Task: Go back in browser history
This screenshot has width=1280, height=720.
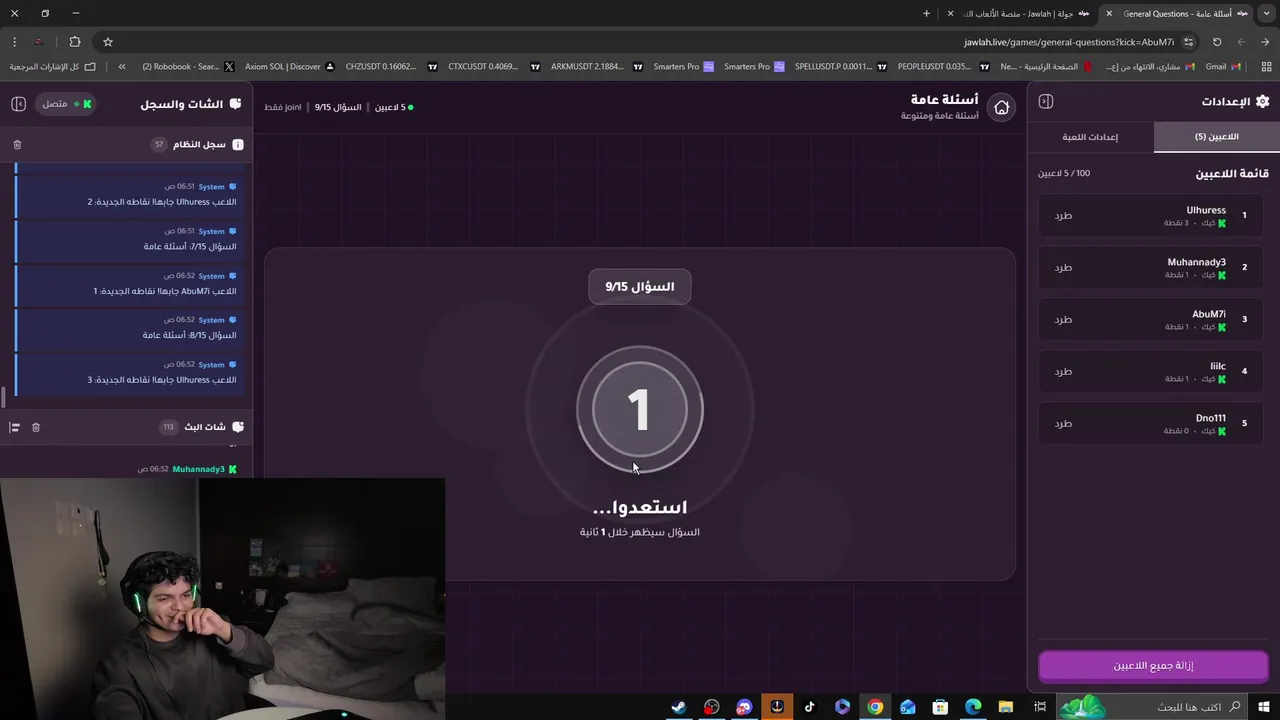Action: [1265, 42]
